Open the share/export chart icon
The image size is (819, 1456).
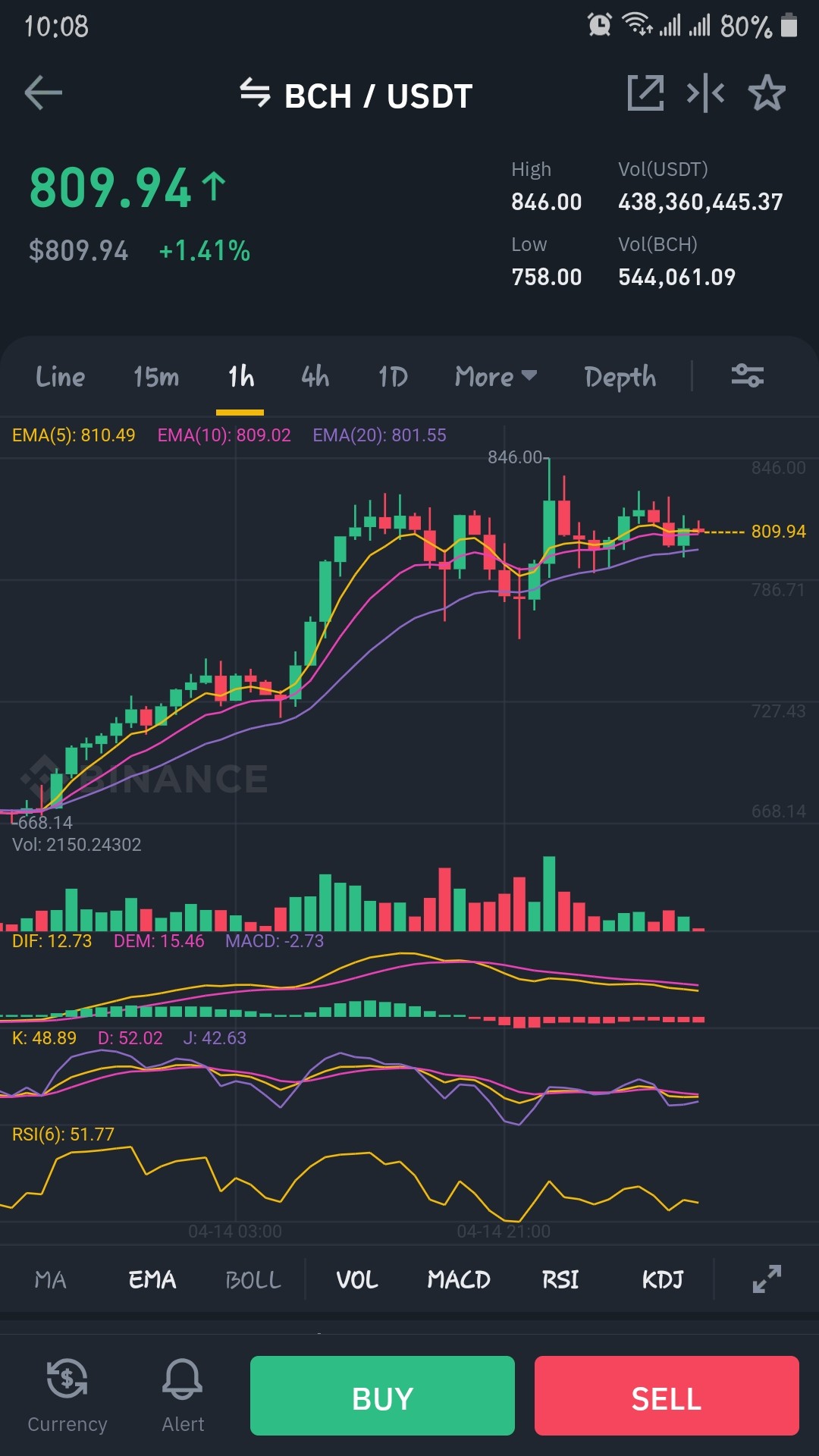click(x=645, y=93)
